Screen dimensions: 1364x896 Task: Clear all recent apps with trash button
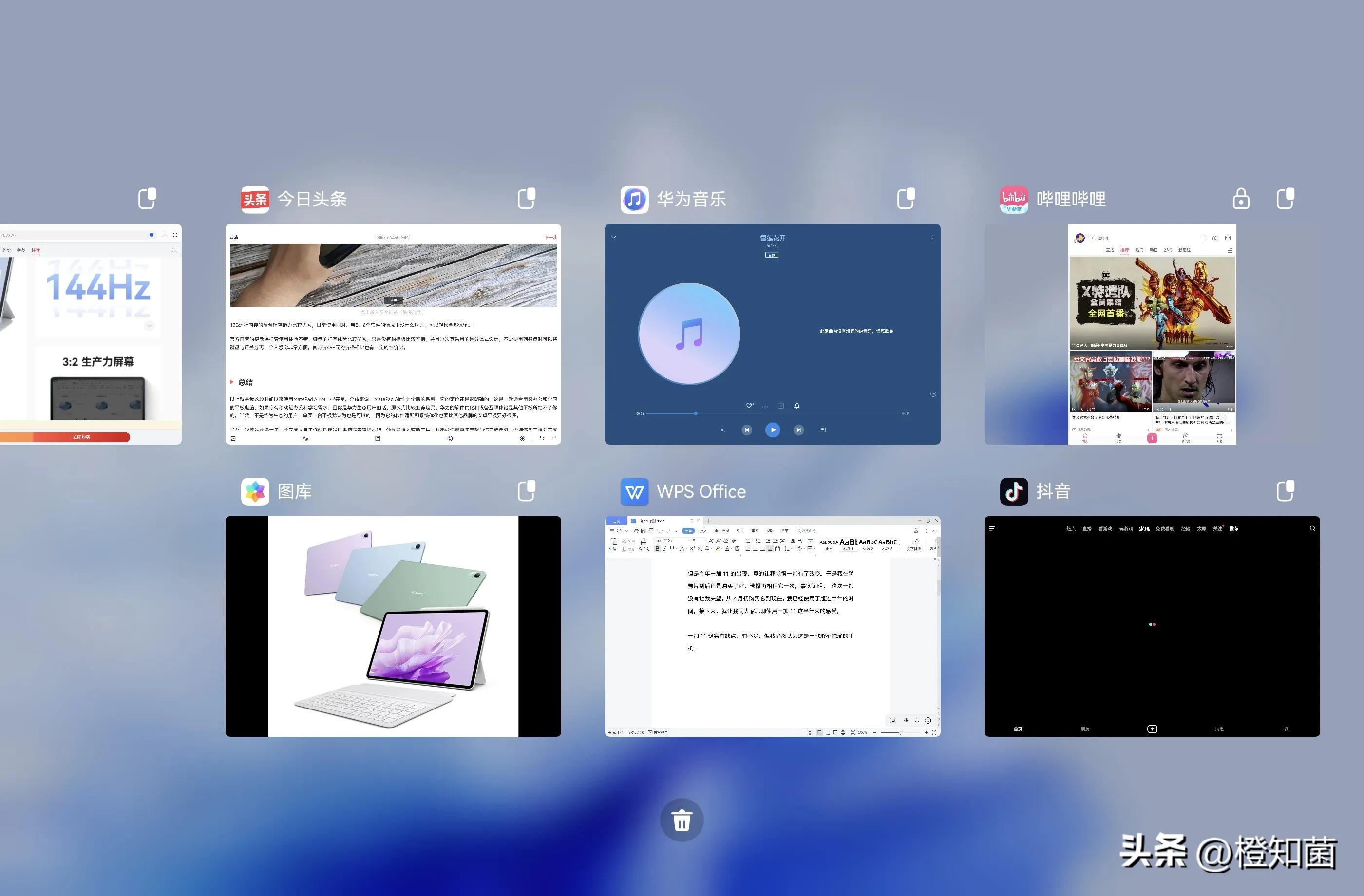682,820
